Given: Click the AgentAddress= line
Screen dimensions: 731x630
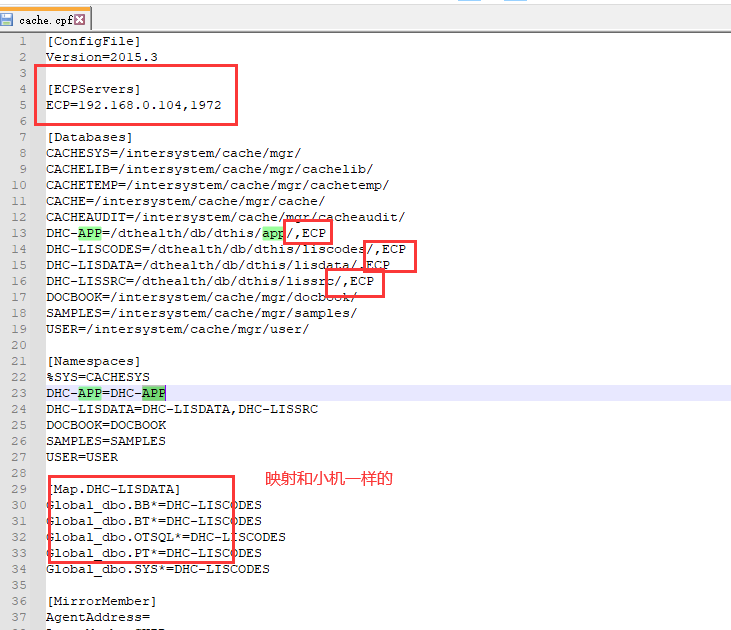Looking at the screenshot, I should (x=98, y=617).
